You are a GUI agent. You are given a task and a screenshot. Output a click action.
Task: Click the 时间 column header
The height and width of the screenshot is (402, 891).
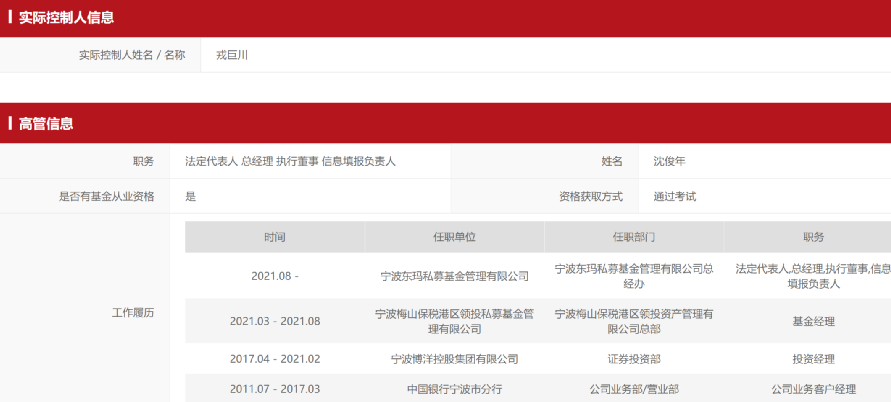[275, 237]
